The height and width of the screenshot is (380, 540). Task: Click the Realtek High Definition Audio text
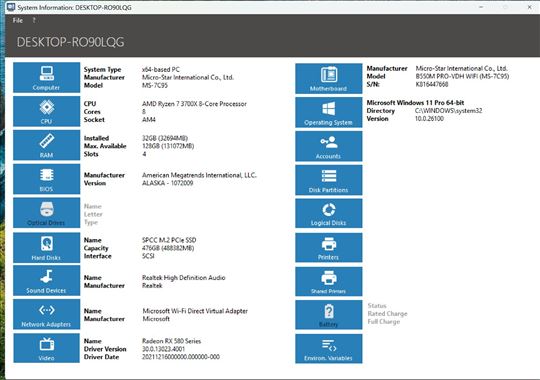point(184,278)
